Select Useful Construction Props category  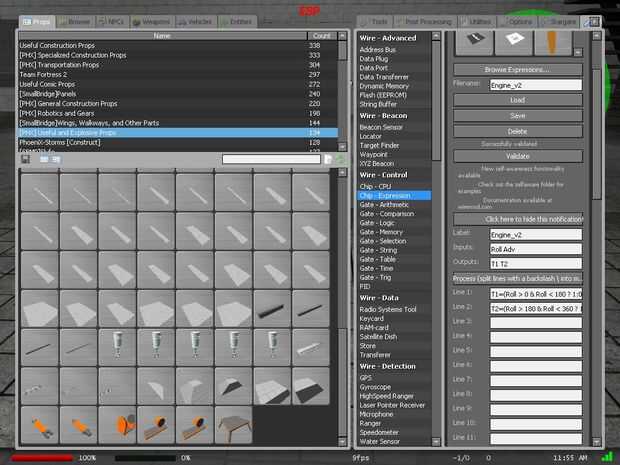(178, 45)
